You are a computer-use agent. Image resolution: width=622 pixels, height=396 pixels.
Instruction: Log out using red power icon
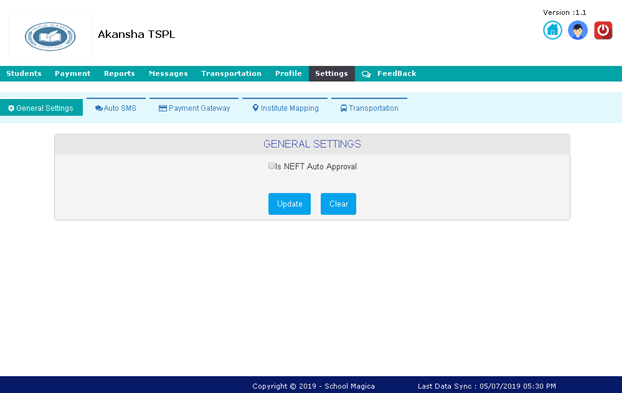click(x=603, y=30)
